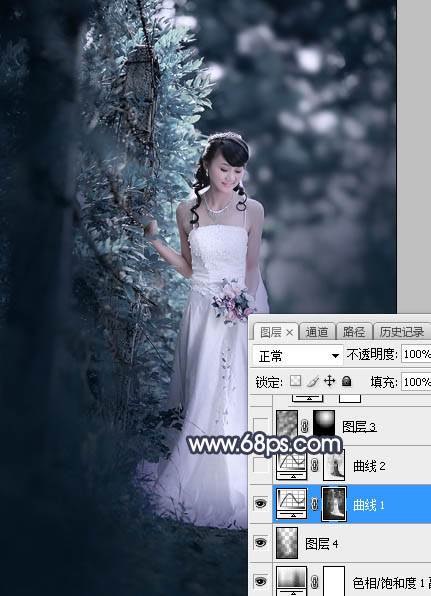Click the lock position move icon

click(330, 381)
